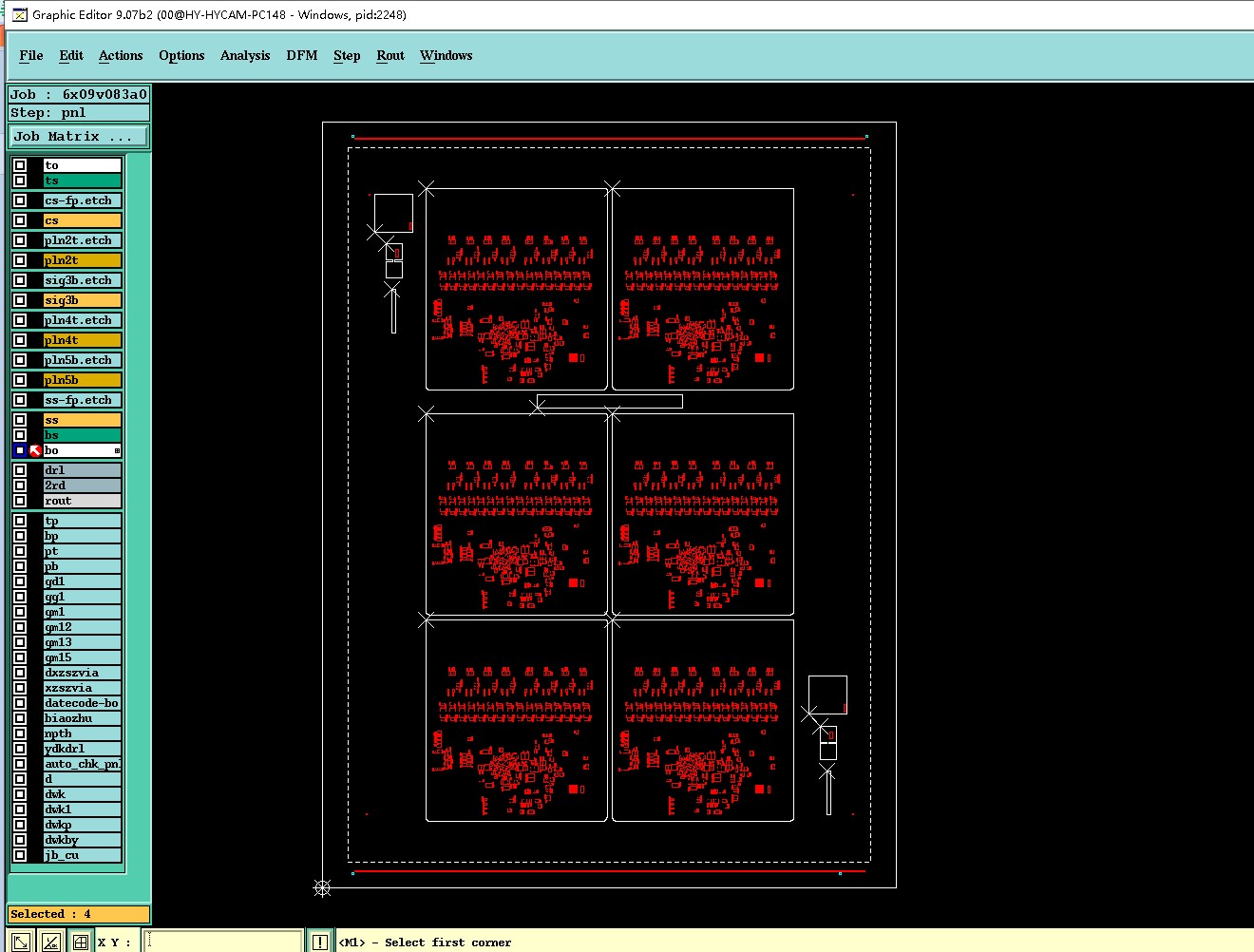Screen dimensions: 1254x952
Task: Toggle display checkbox for layer ts
Action: pyautogui.click(x=20, y=181)
